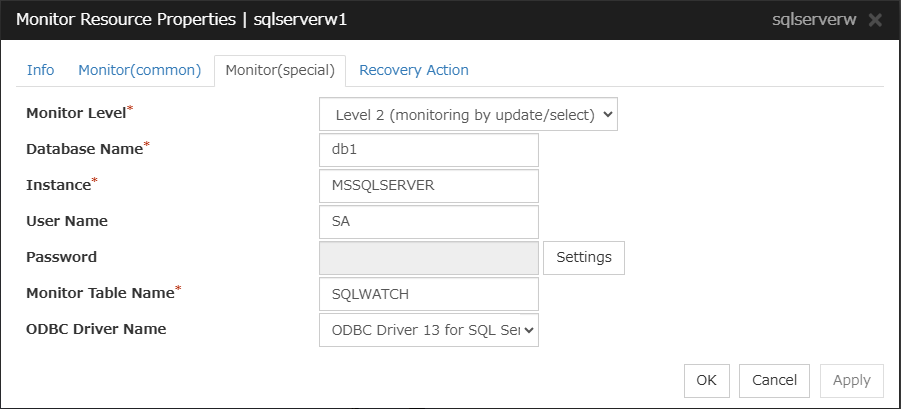Viewport: 901px width, 409px height.
Task: Open password Settings button
Action: [584, 257]
